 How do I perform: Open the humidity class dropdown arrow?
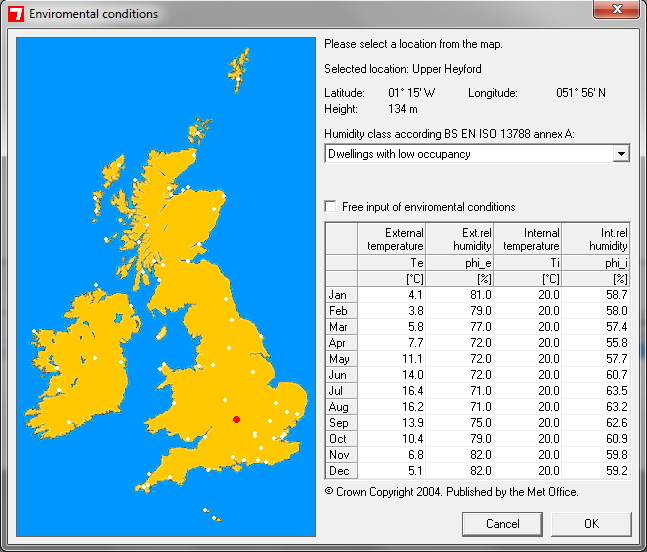(x=621, y=154)
